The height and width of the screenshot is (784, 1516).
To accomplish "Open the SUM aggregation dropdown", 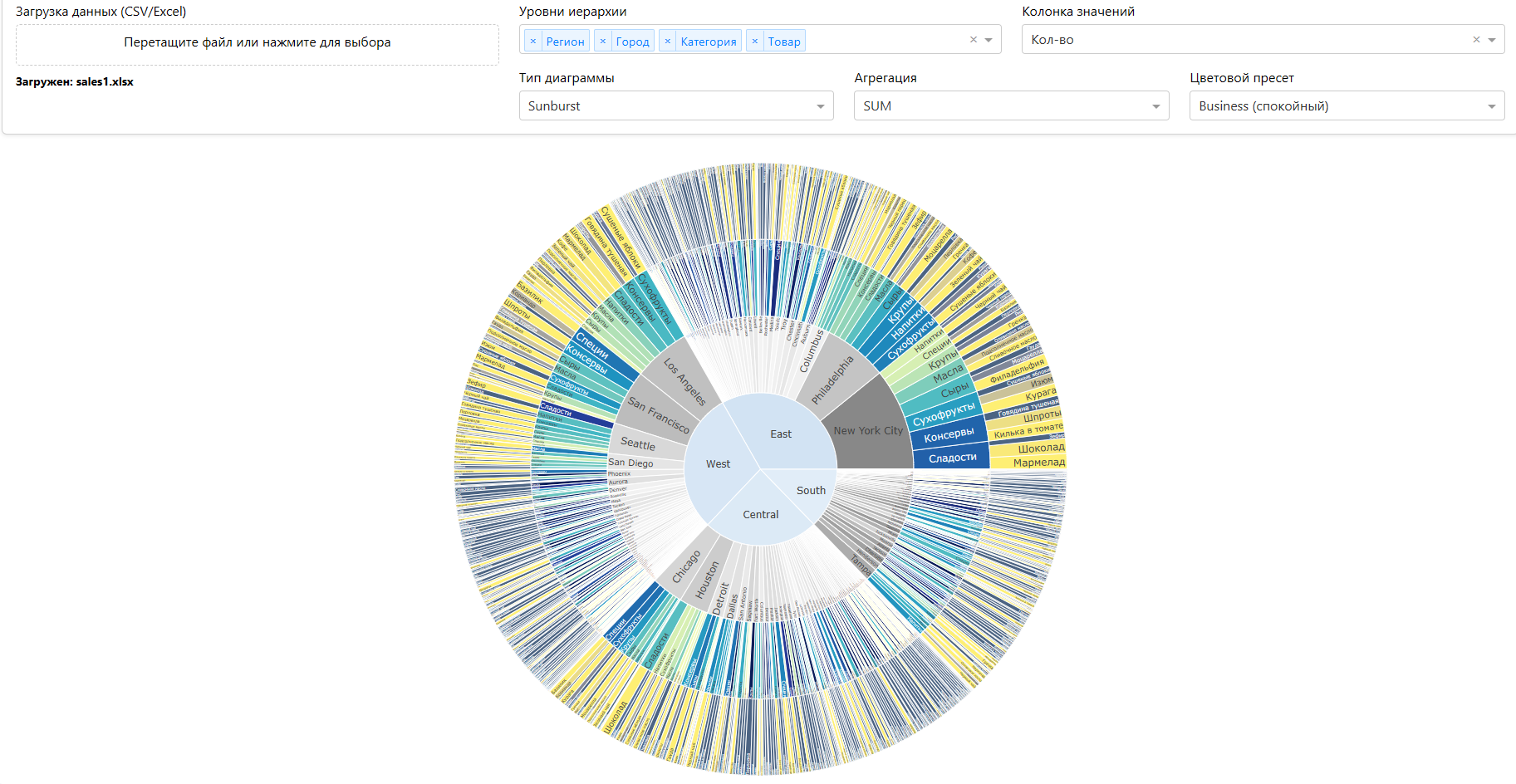I will click(1010, 106).
